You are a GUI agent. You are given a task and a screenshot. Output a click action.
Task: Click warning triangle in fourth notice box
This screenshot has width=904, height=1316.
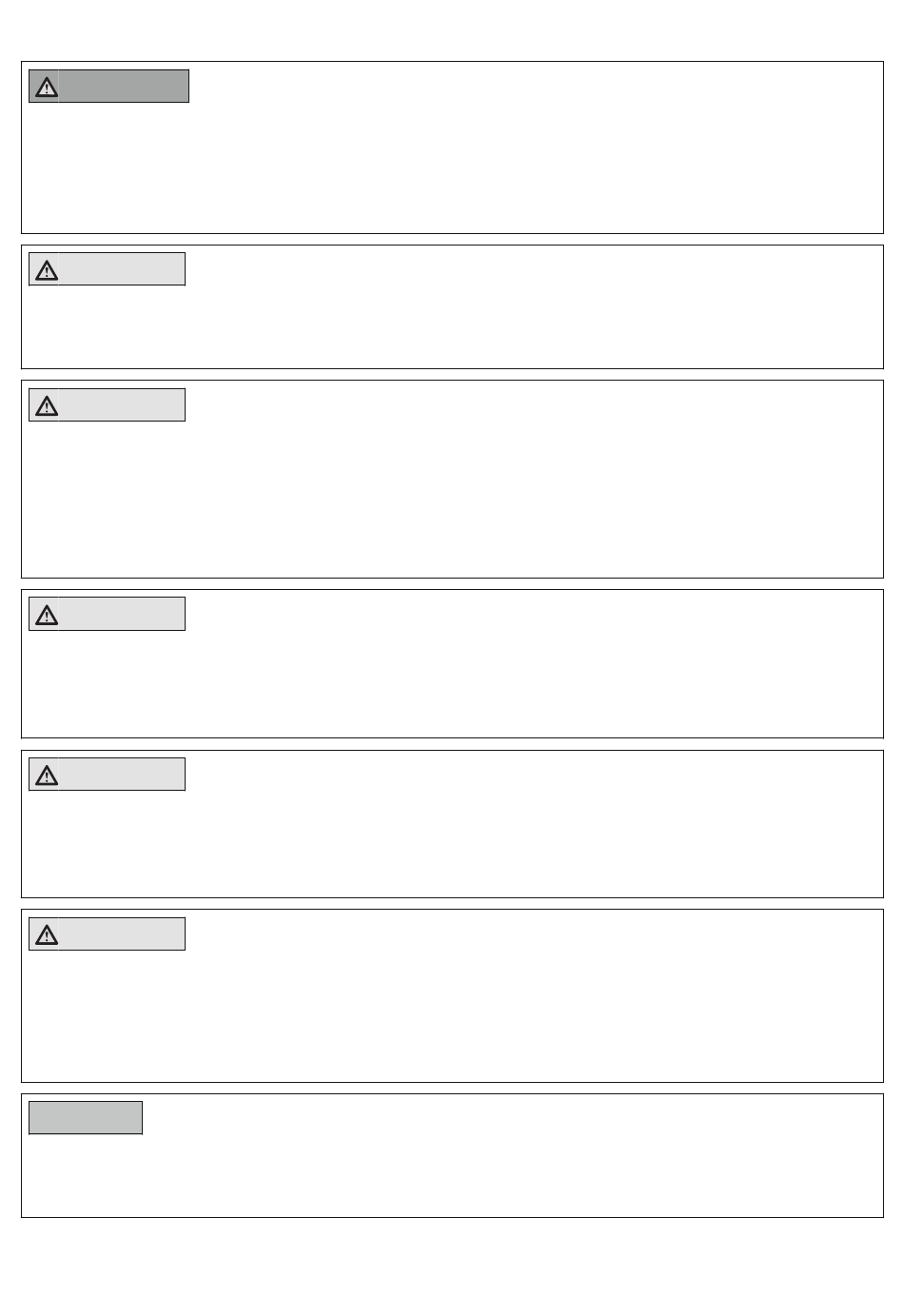click(46, 615)
